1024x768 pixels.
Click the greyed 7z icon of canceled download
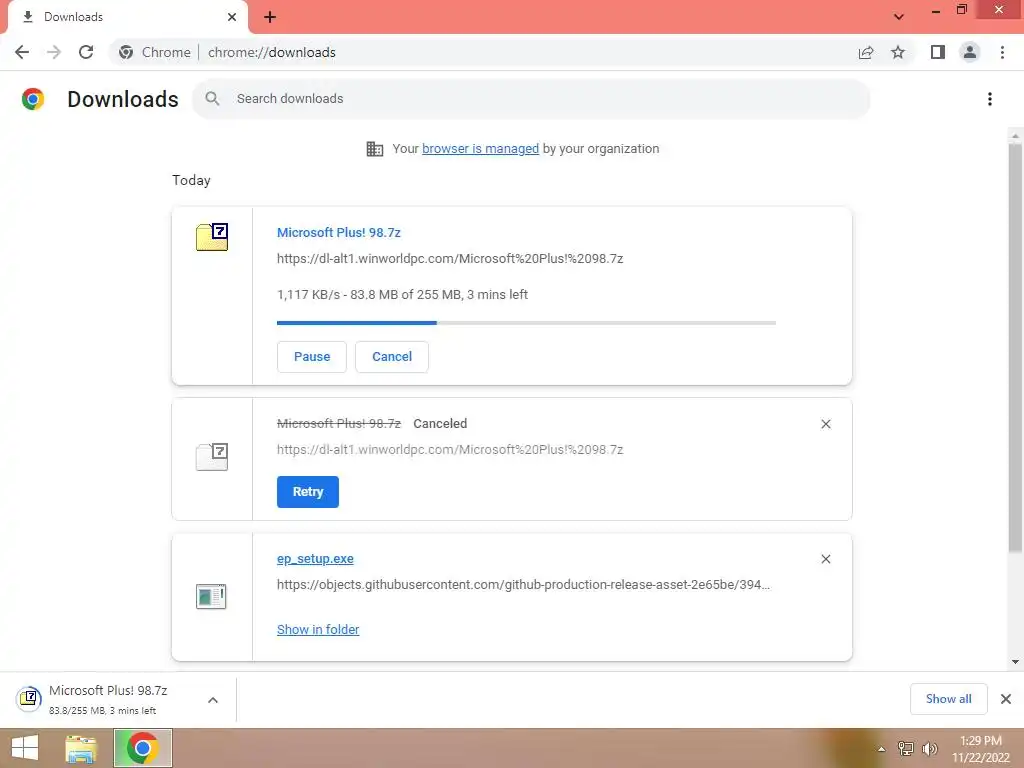click(x=212, y=456)
